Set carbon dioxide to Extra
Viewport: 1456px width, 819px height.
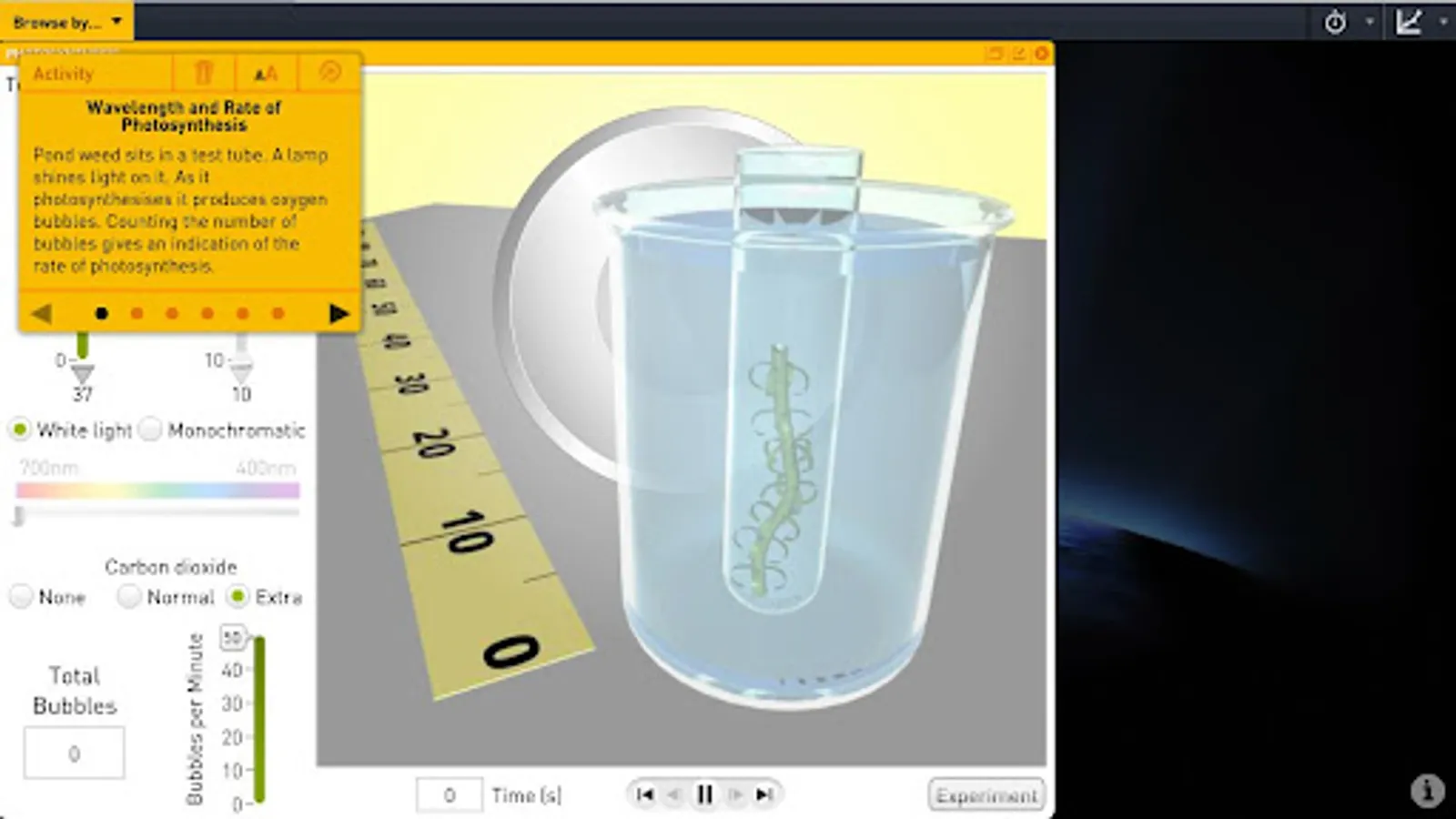(x=238, y=597)
